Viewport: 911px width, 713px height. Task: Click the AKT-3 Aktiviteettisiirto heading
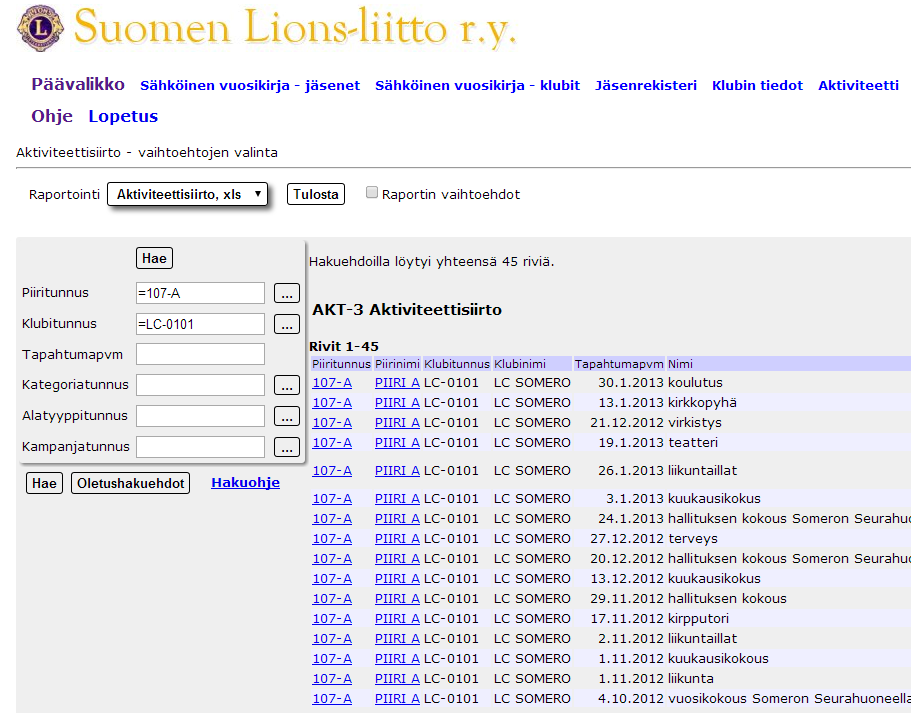pyautogui.click(x=407, y=310)
